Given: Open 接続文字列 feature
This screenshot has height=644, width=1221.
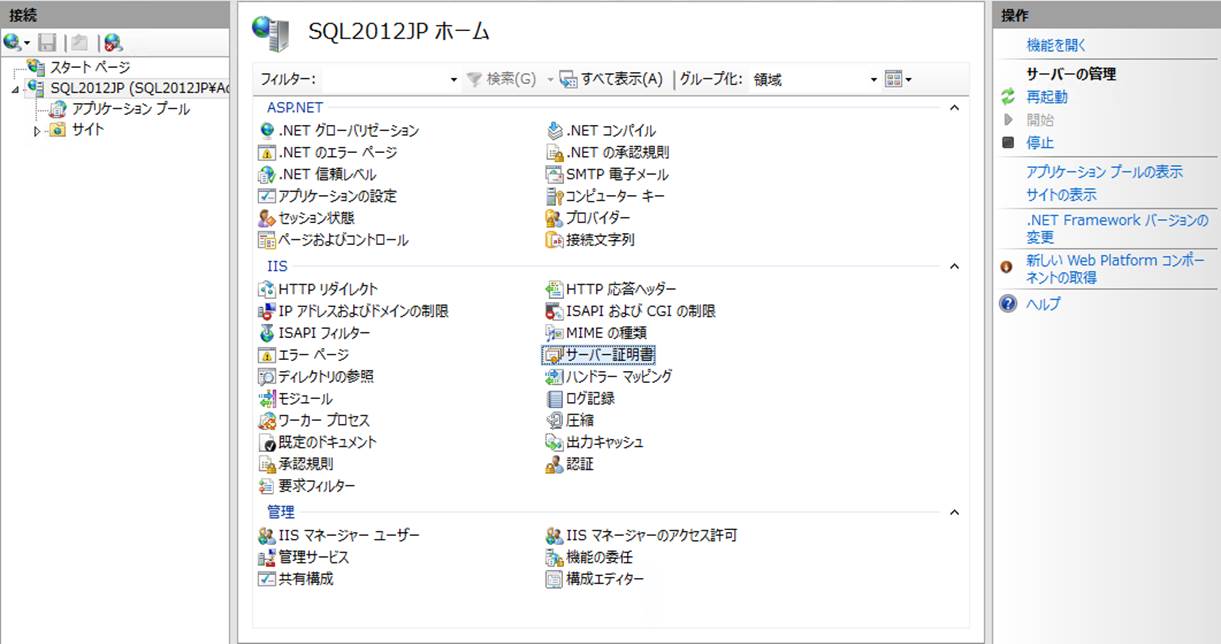Looking at the screenshot, I should tap(590, 240).
